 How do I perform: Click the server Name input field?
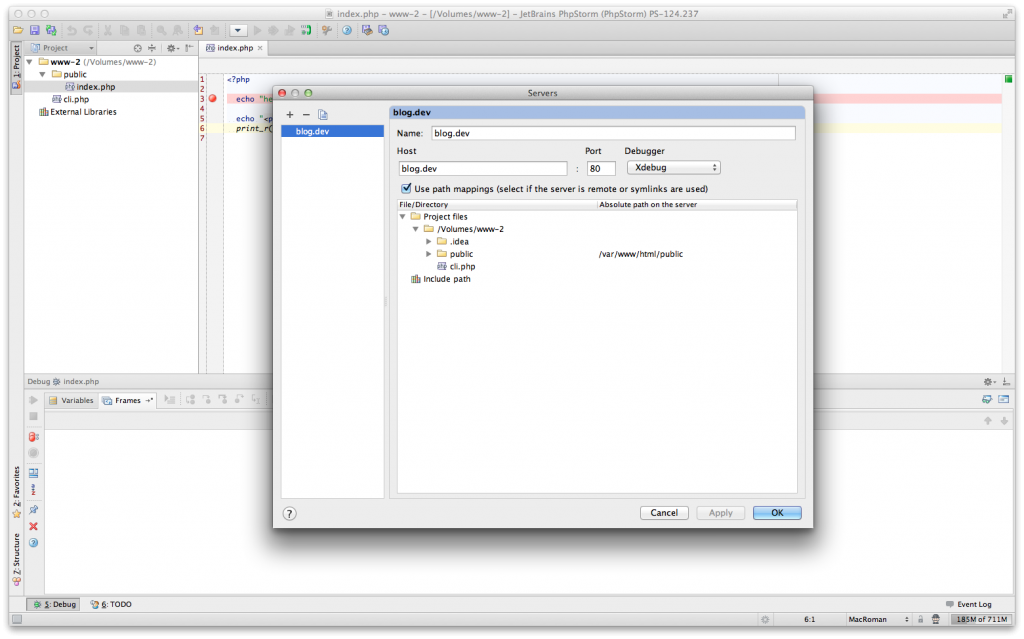coord(613,133)
